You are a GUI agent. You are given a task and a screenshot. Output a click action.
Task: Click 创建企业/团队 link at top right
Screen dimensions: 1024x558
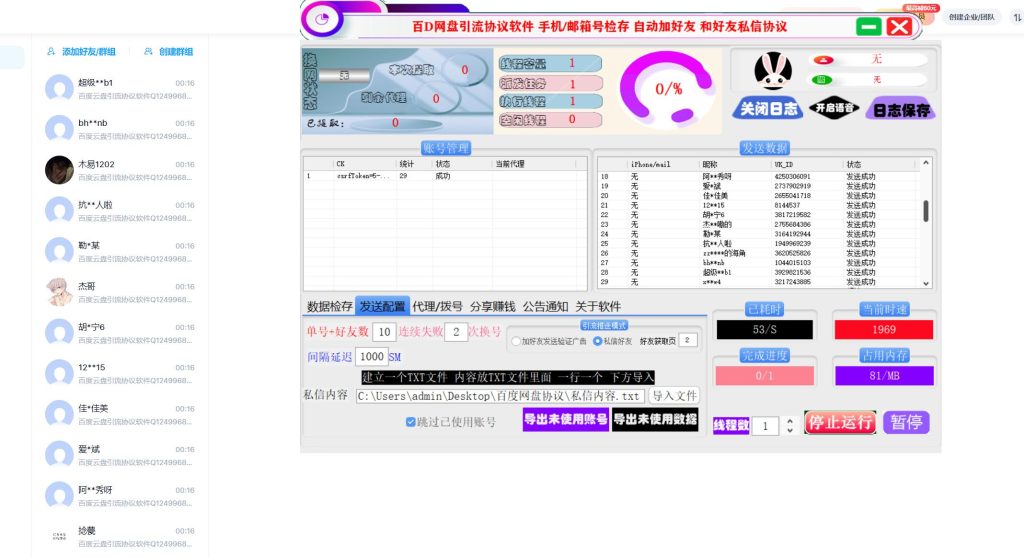pos(972,18)
